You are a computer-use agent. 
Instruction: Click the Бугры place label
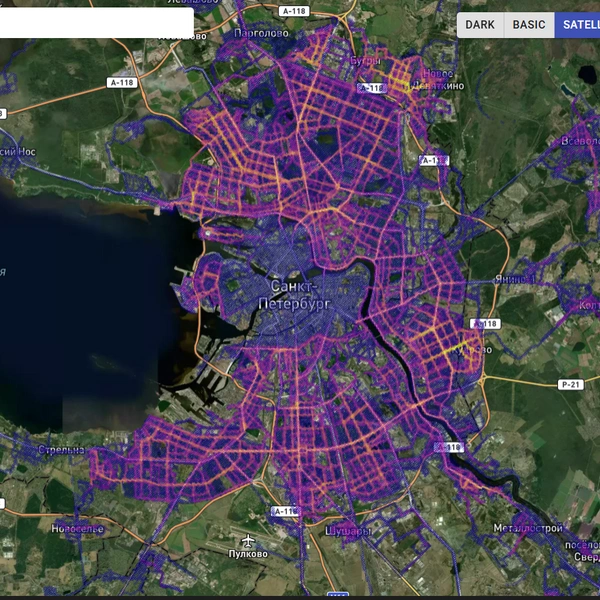tap(363, 61)
